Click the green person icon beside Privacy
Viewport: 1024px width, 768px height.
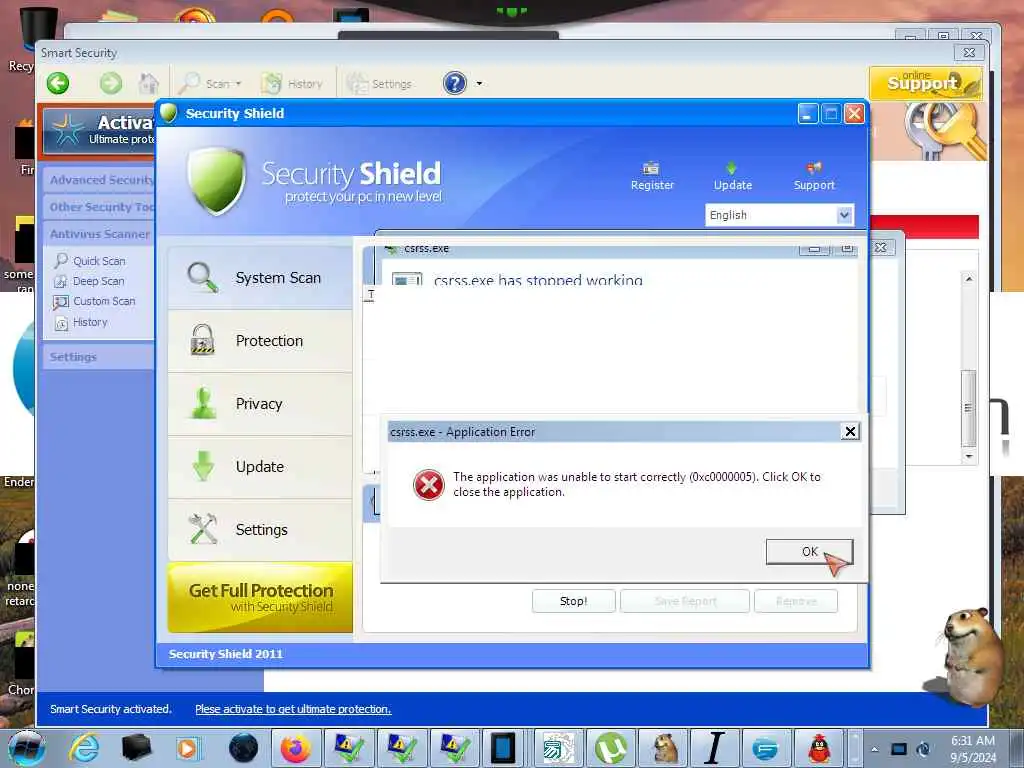204,403
